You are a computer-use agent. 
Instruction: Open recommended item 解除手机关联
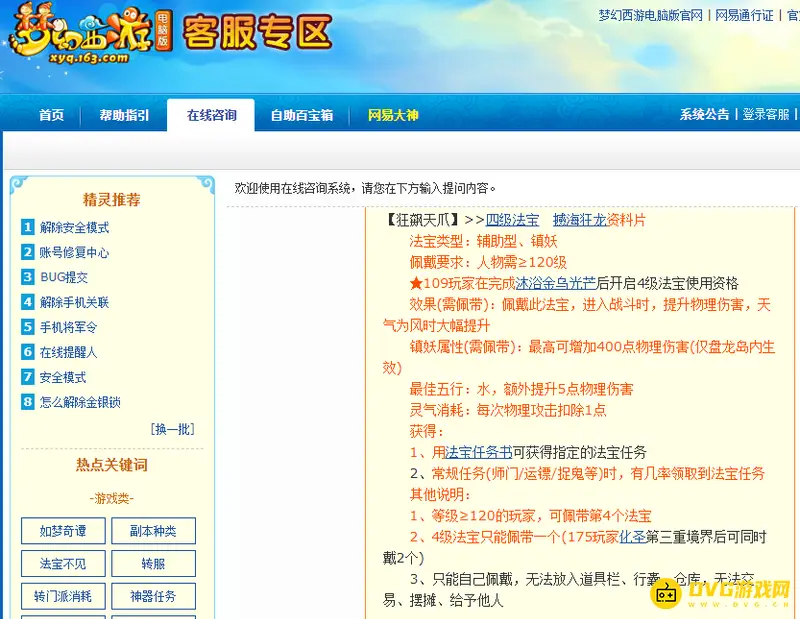(74, 302)
